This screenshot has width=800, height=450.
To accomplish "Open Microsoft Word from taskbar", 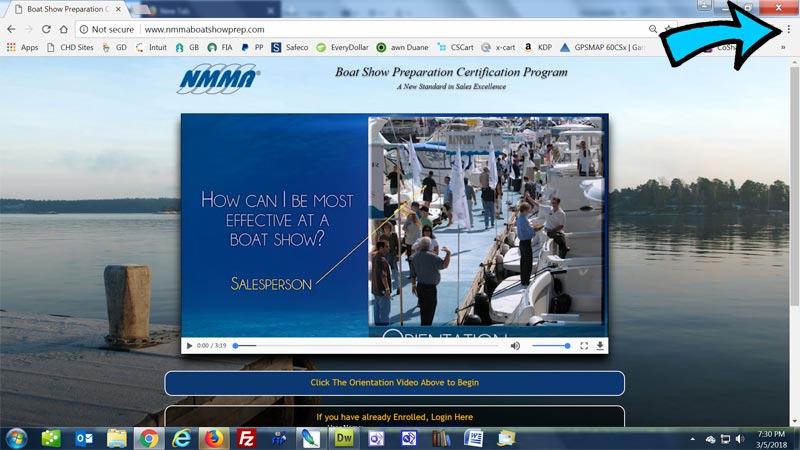I will tap(473, 438).
